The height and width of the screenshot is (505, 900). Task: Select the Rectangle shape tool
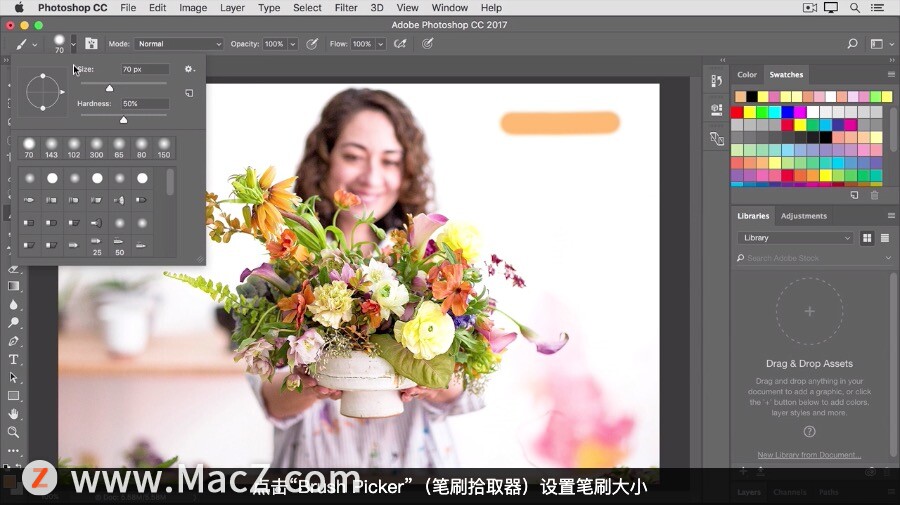point(14,395)
